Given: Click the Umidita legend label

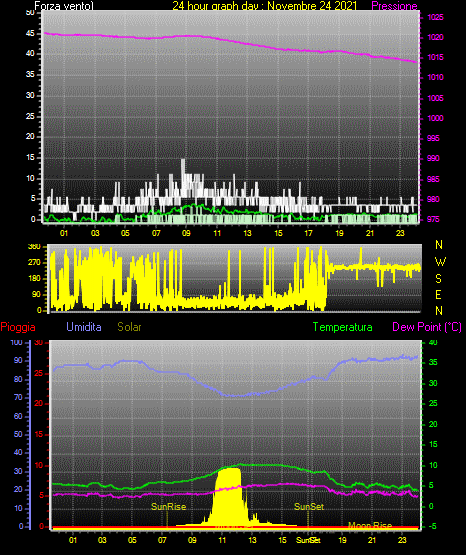Looking at the screenshot, I should [84, 327].
